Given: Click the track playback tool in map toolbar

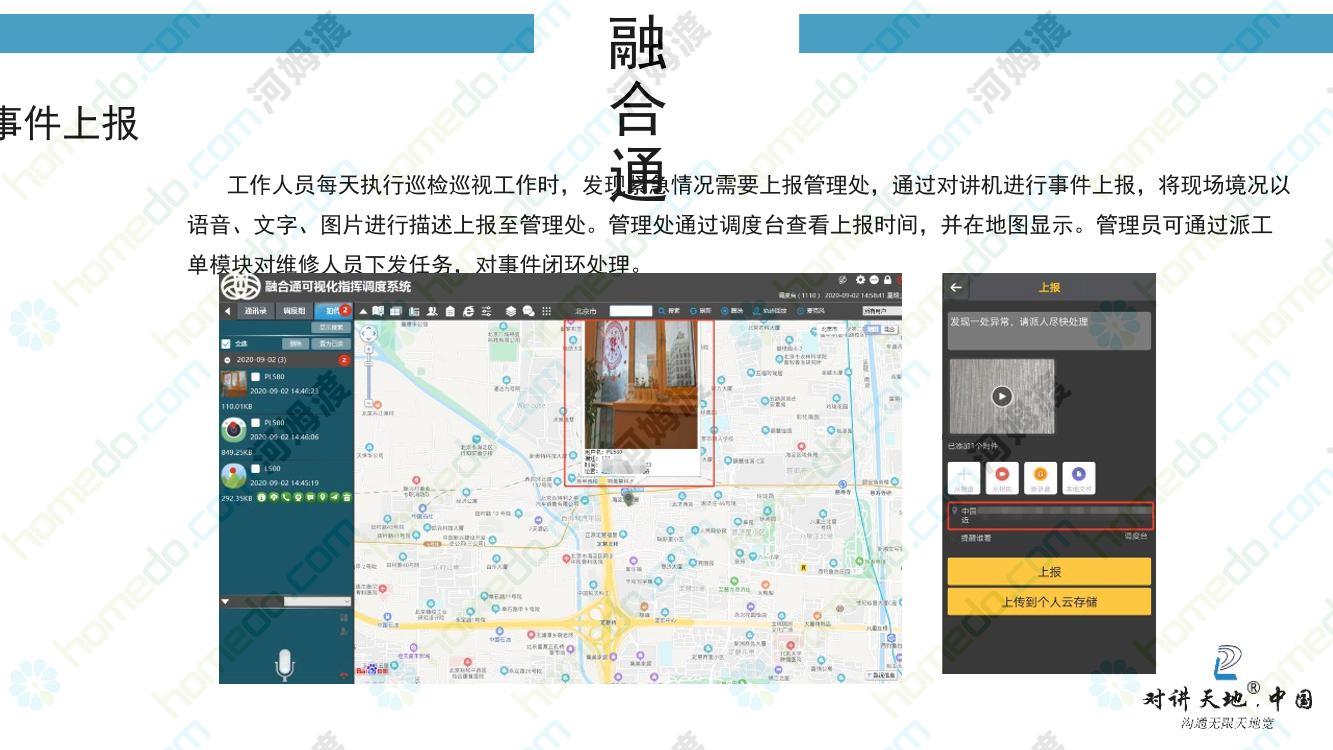Looking at the screenshot, I should [x=770, y=311].
